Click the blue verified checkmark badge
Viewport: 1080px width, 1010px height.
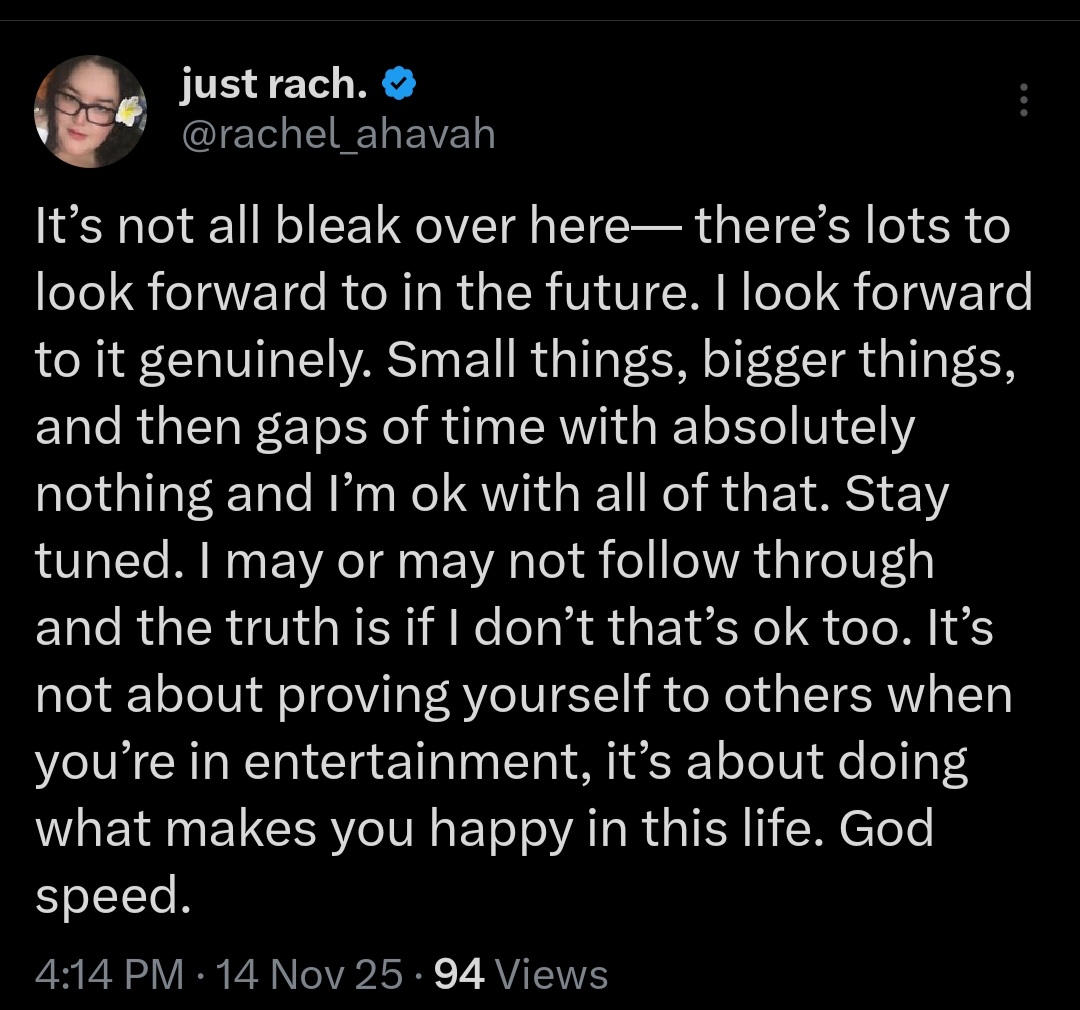[x=400, y=89]
